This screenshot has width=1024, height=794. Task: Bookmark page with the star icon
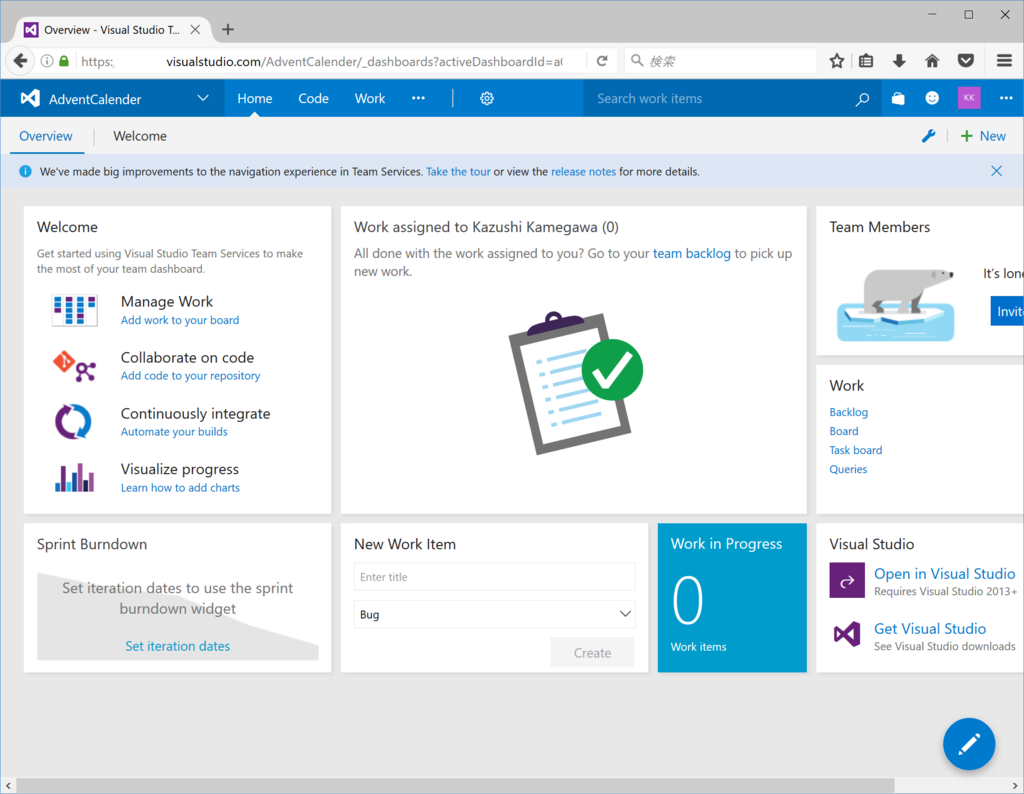tap(837, 61)
